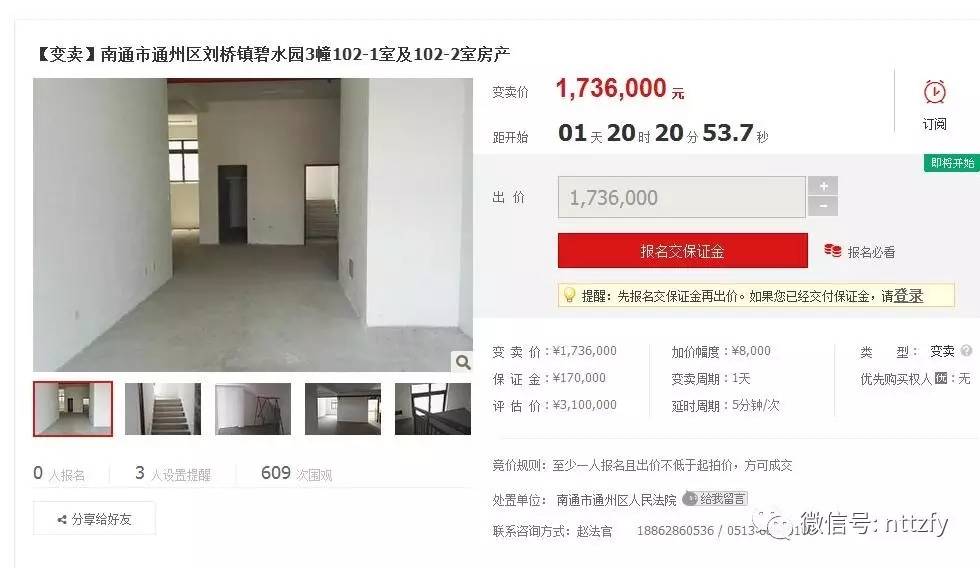Click the magnifier icon on main photo
This screenshot has height=568, width=980.
point(462,362)
